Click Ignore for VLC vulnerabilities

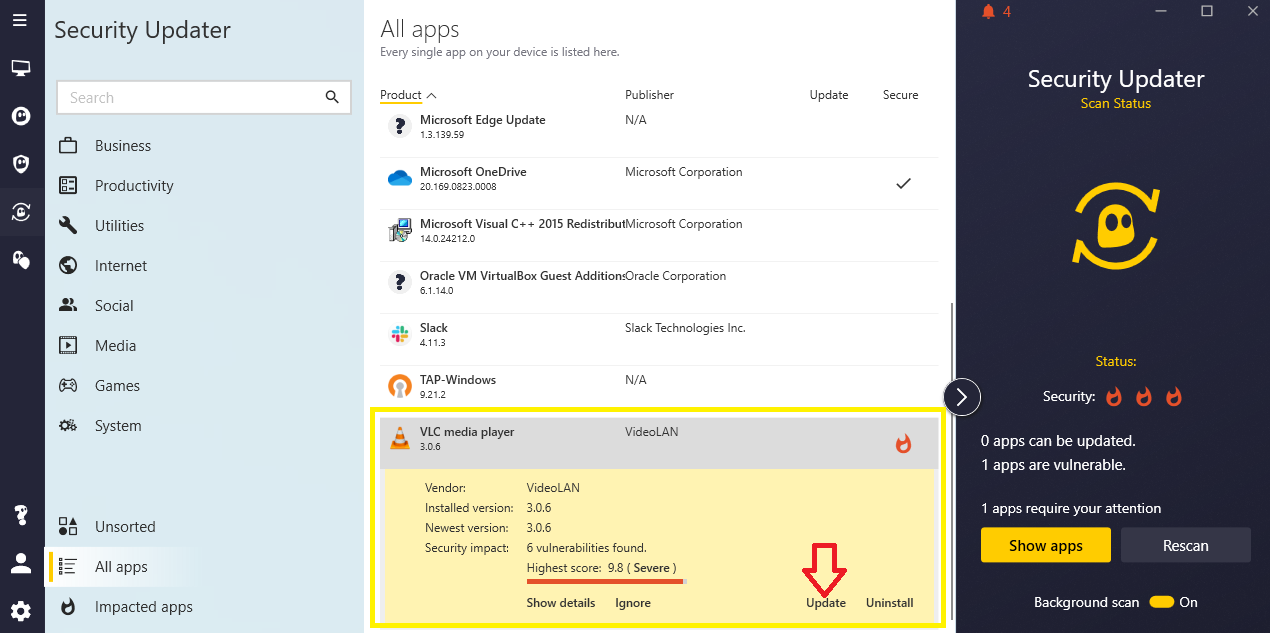633,603
